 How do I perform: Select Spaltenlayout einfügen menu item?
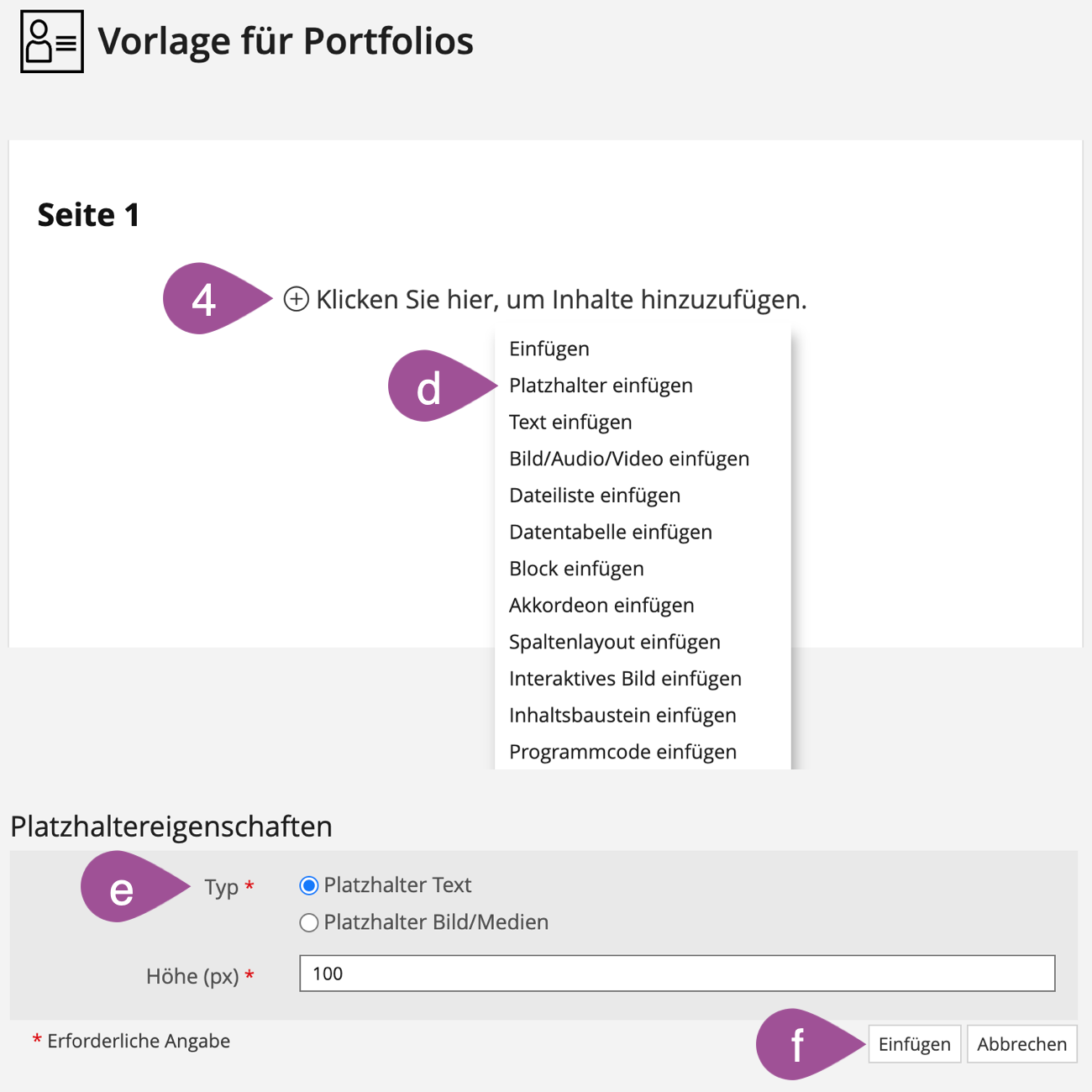[614, 643]
